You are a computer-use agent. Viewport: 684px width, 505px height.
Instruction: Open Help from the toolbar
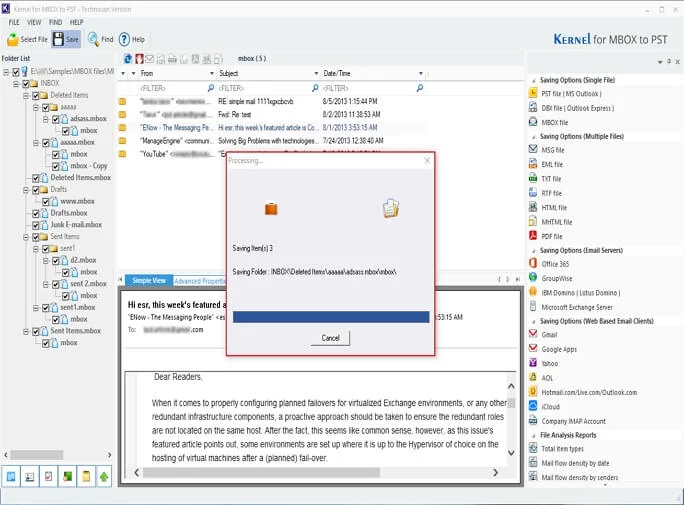click(x=132, y=39)
